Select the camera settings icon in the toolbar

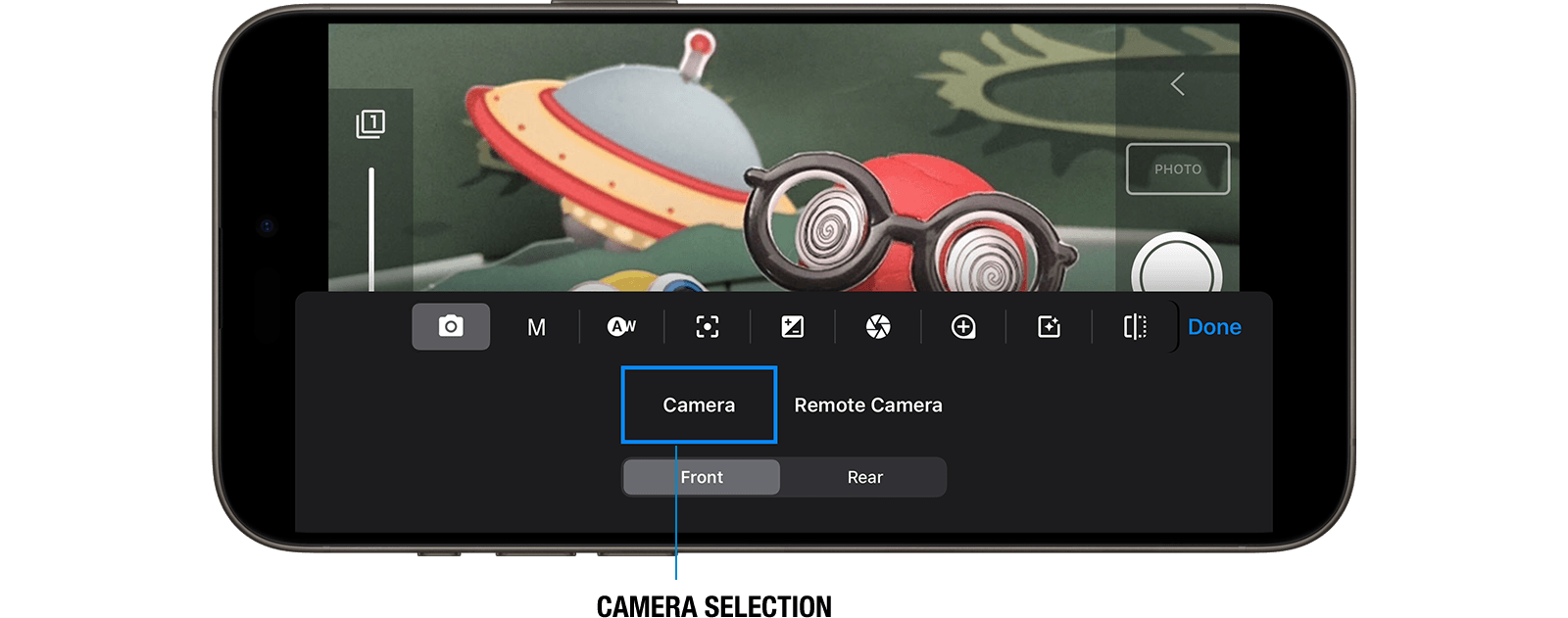tap(451, 326)
